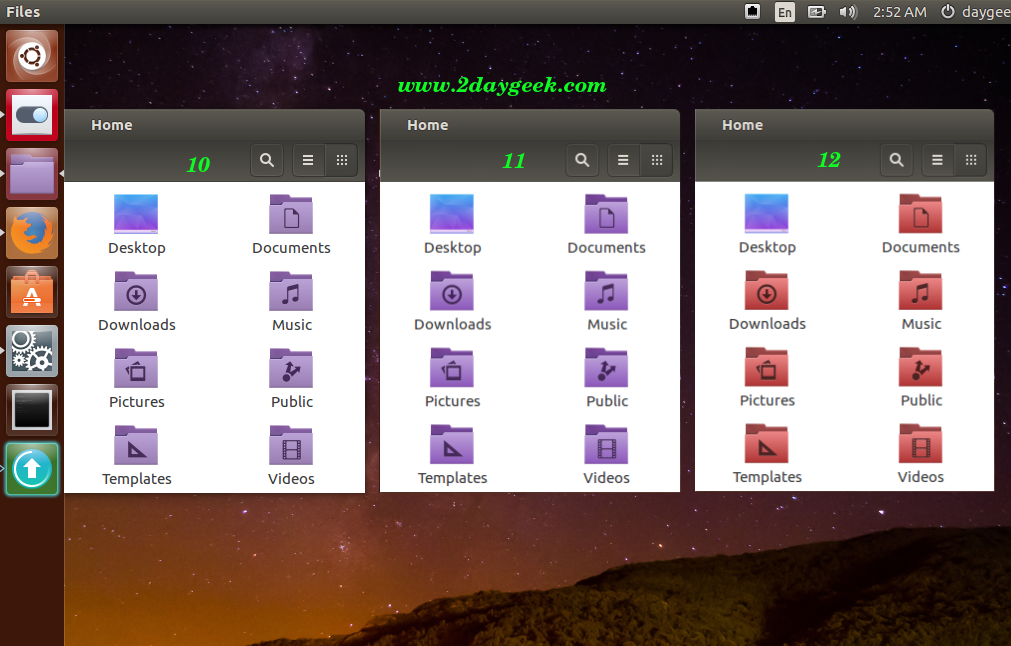Image resolution: width=1011 pixels, height=646 pixels.
Task: Launch Terminal from the launcher
Action: pos(33,410)
